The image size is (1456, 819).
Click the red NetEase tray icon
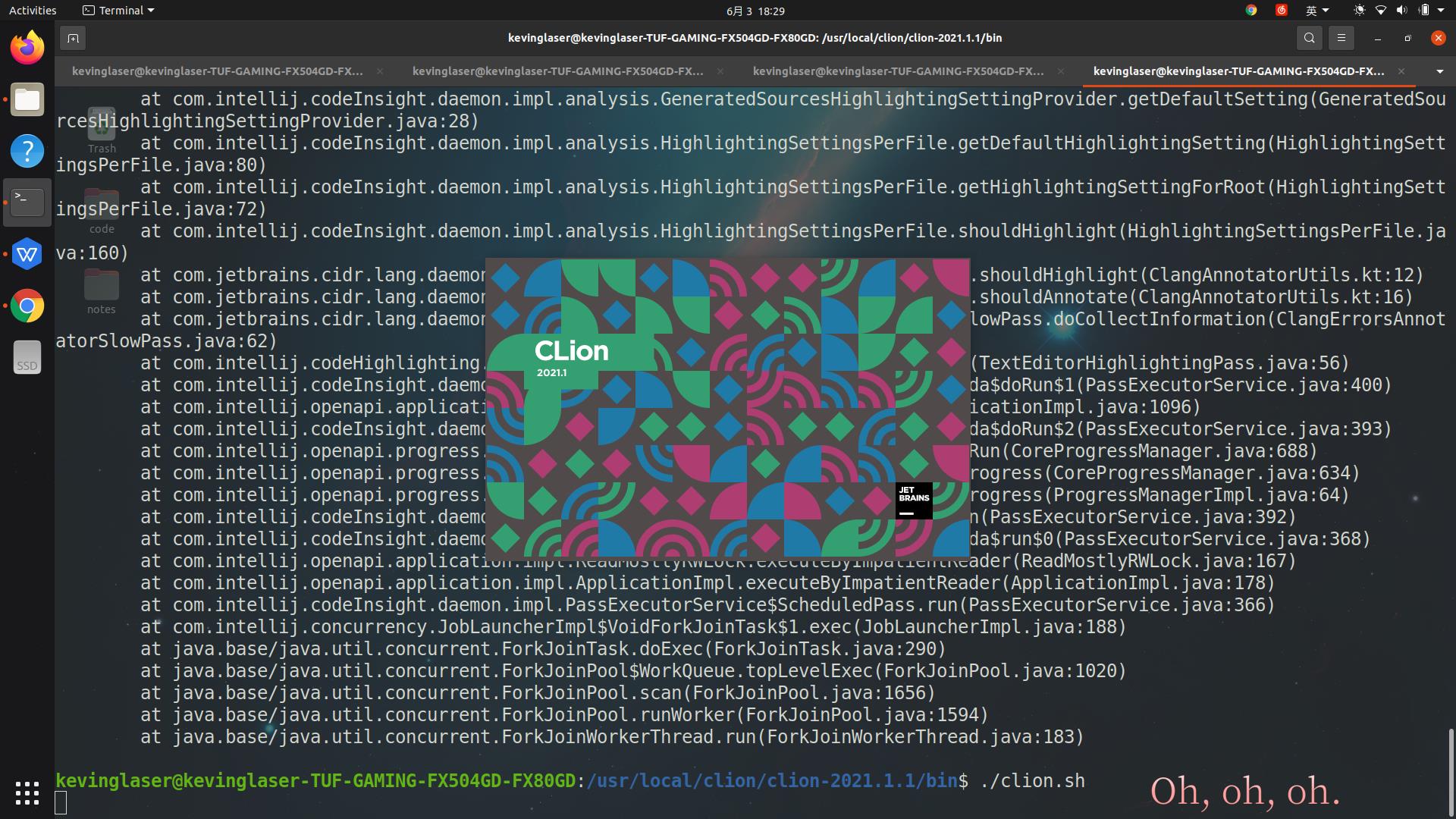[x=1282, y=11]
